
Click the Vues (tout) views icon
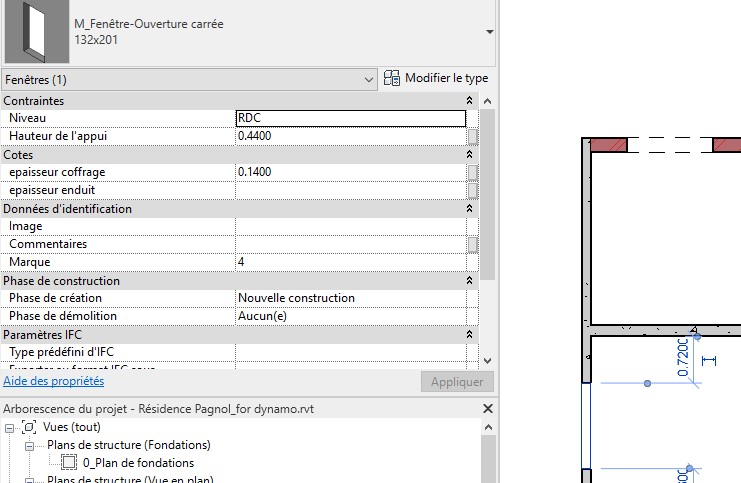coord(29,427)
